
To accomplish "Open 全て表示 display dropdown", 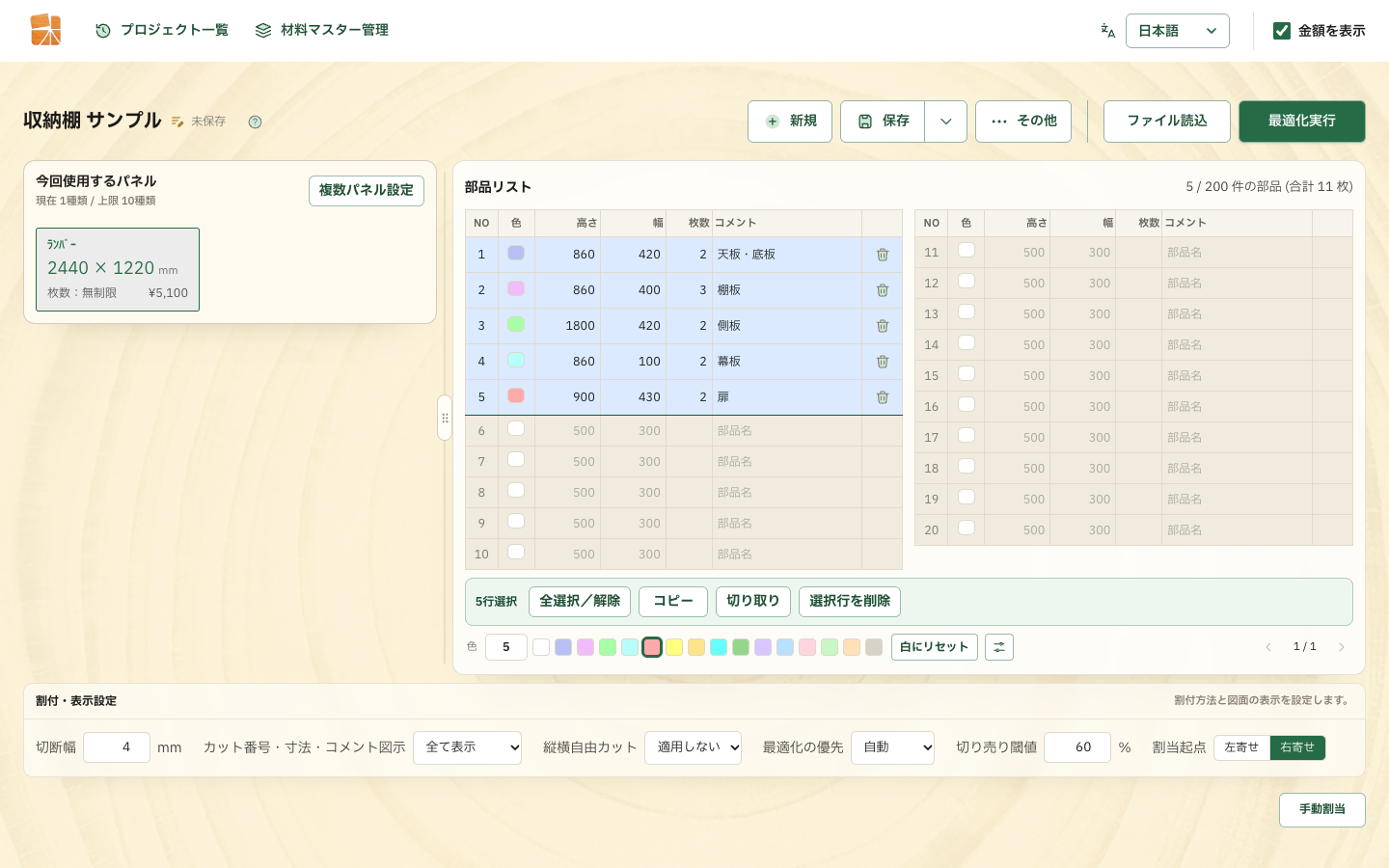I will click(467, 747).
